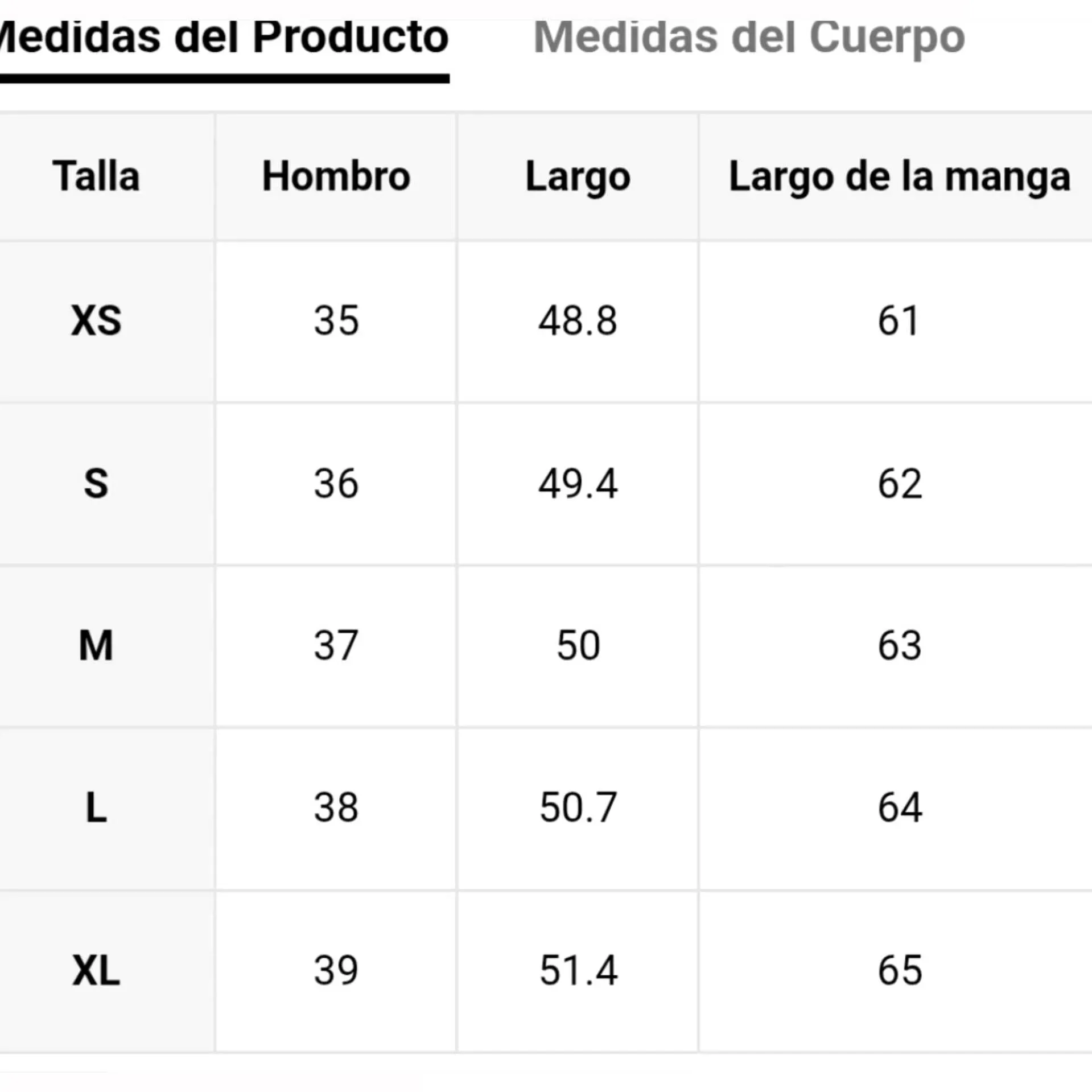Viewport: 1092px width, 1092px height.
Task: Click the 48.8 length value for XS
Action: click(578, 321)
